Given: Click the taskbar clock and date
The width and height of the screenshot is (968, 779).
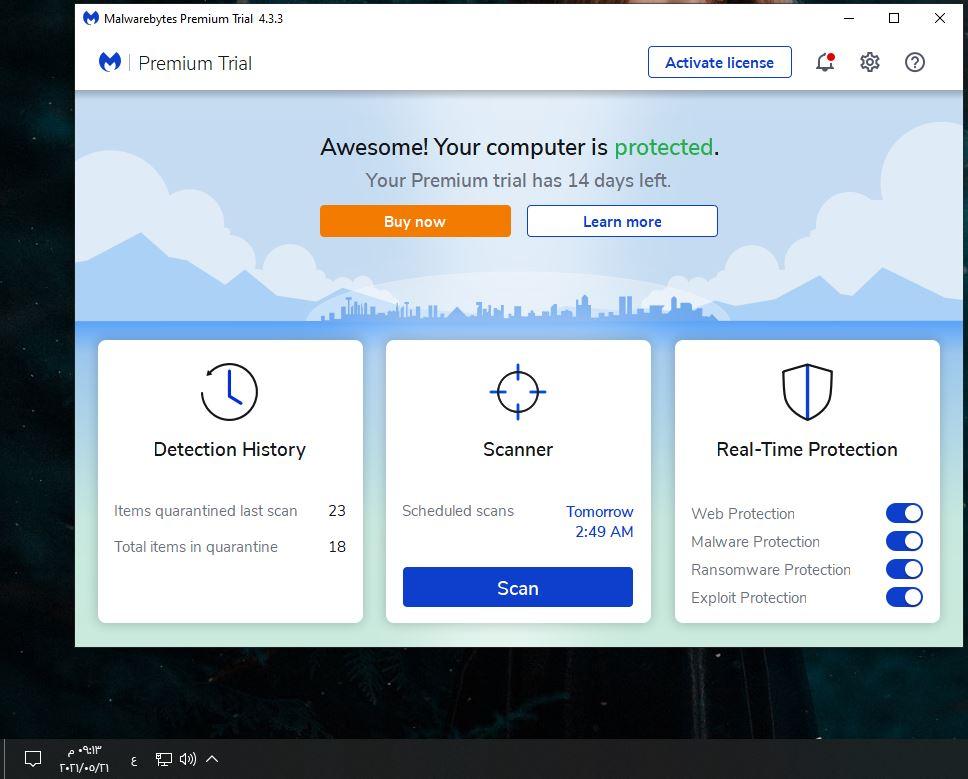Looking at the screenshot, I should (x=84, y=759).
